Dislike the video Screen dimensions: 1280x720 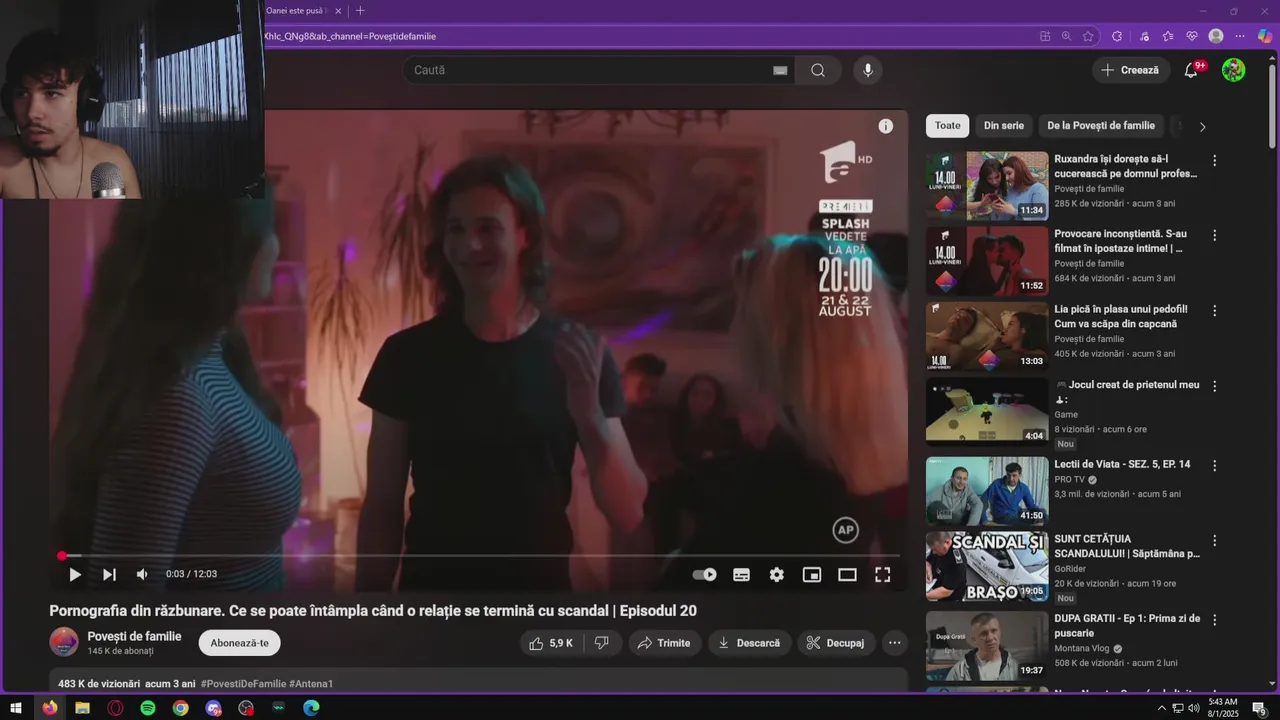tap(602, 643)
